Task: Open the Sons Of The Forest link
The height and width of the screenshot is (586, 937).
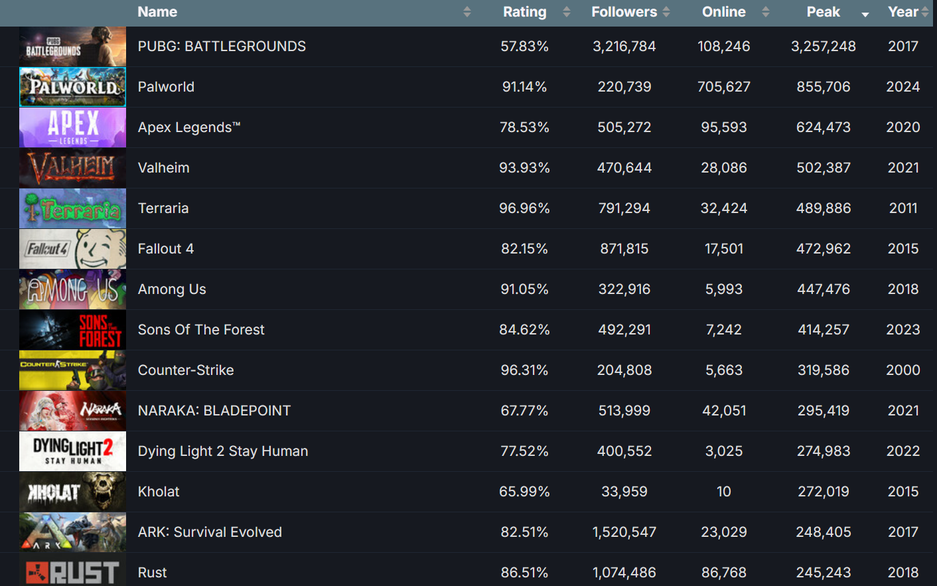Action: click(x=201, y=330)
